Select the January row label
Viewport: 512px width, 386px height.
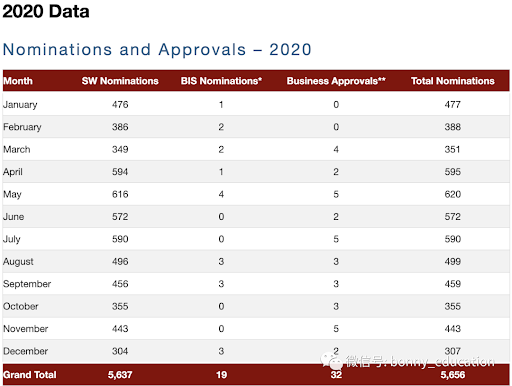20,105
